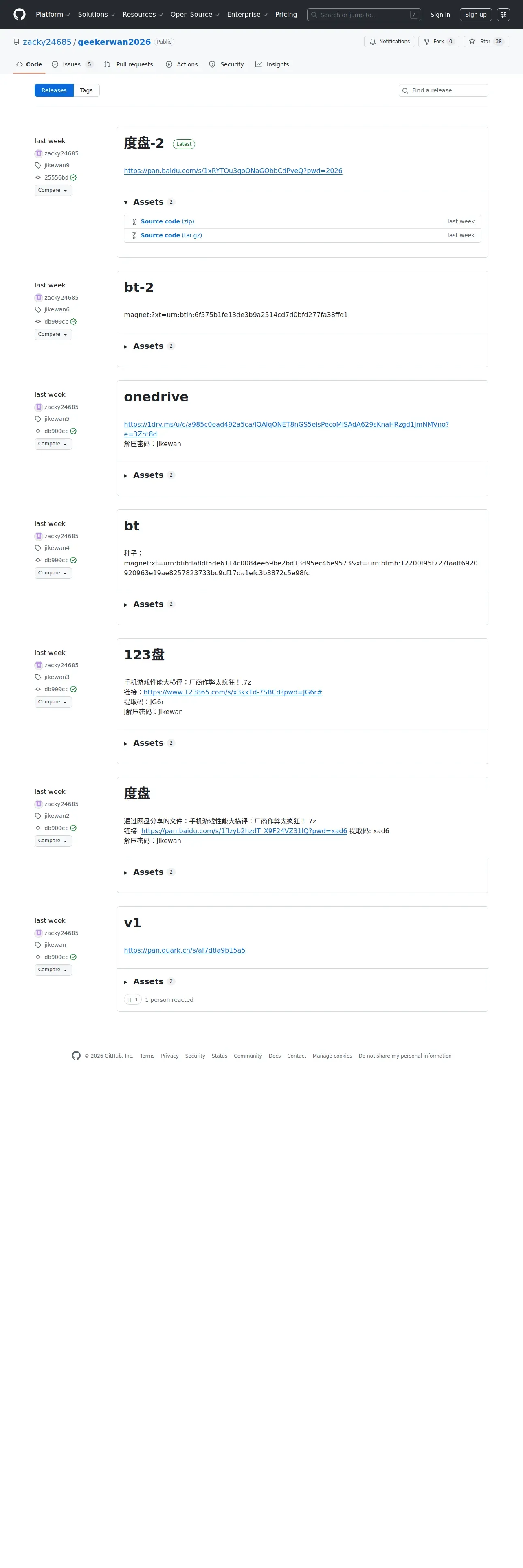Viewport: 523px width, 1568px height.
Task: Click commit icon beside db900cc in bt-2 release
Action: 38,322
